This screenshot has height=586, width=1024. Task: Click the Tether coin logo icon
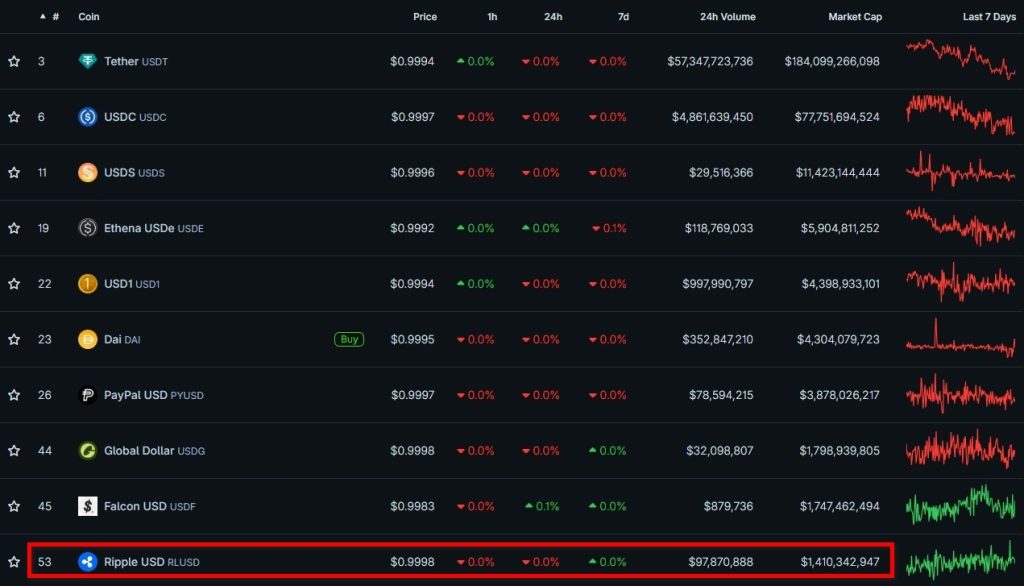pos(88,61)
